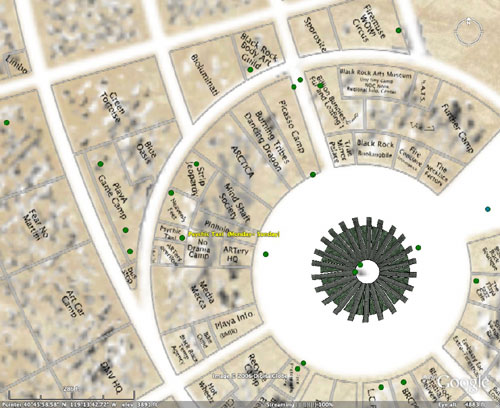The width and height of the screenshot is (500, 408).
Task: Click green placemark at Heavenly Tea camp
Action: (171, 193)
